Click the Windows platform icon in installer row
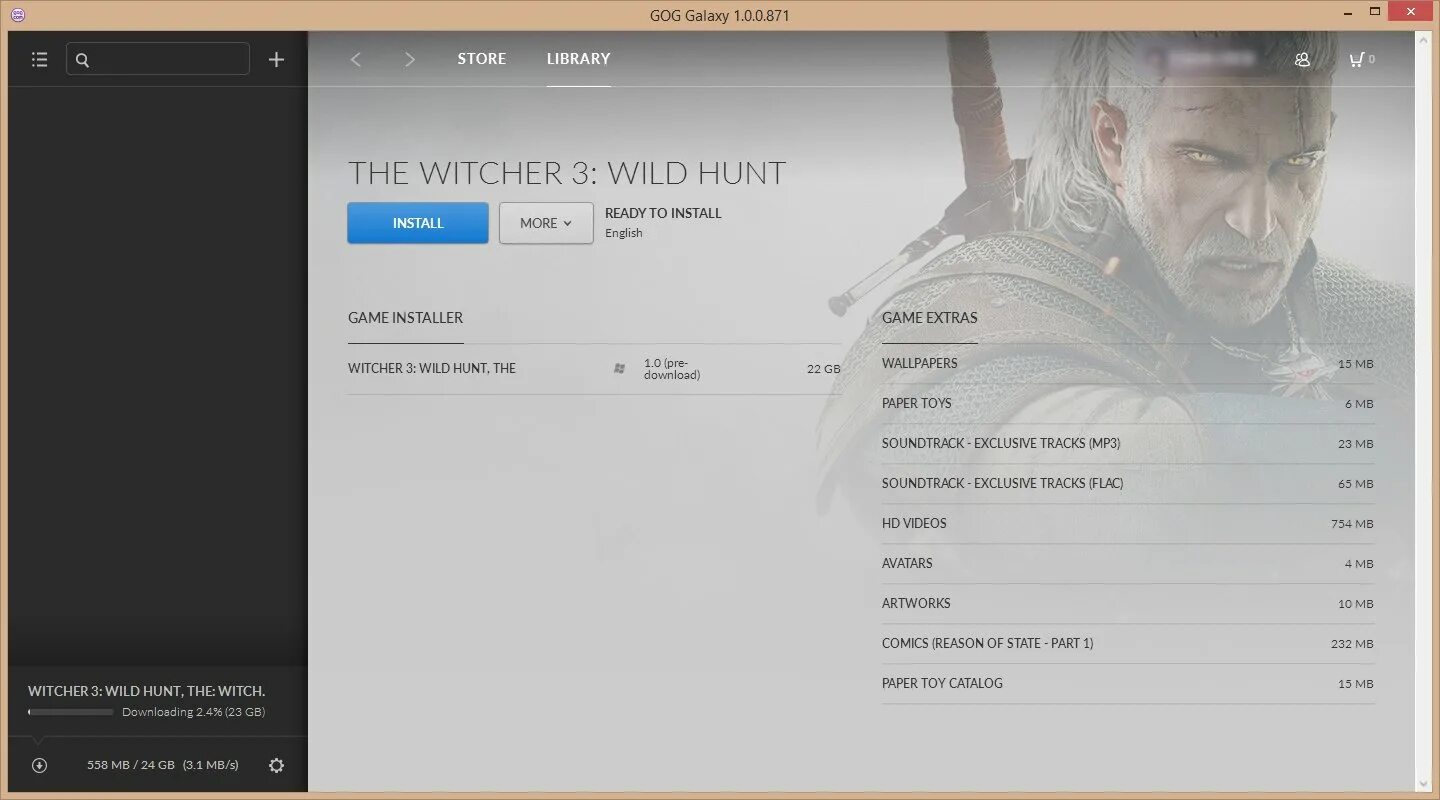The width and height of the screenshot is (1440, 800). coord(619,368)
